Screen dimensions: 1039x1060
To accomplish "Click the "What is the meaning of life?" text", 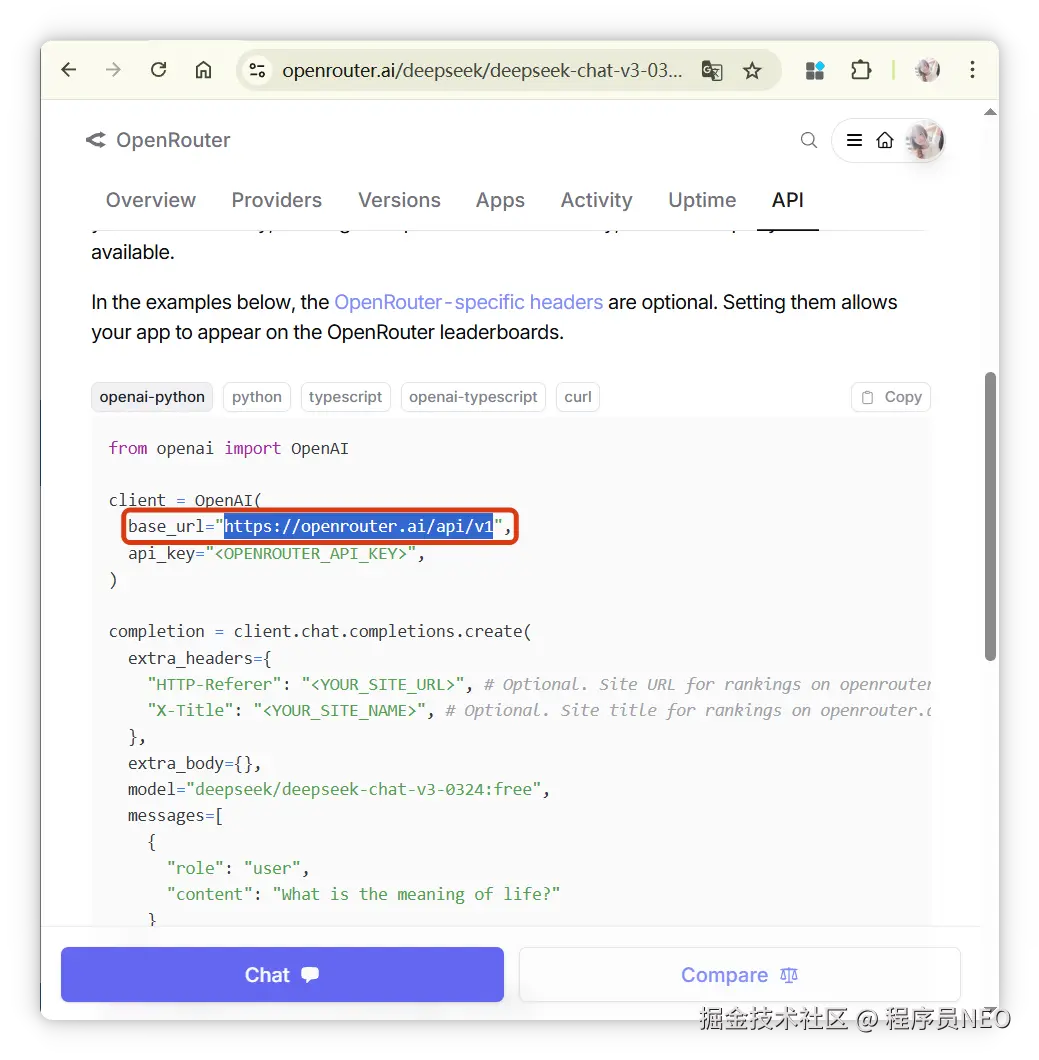I will [416, 894].
